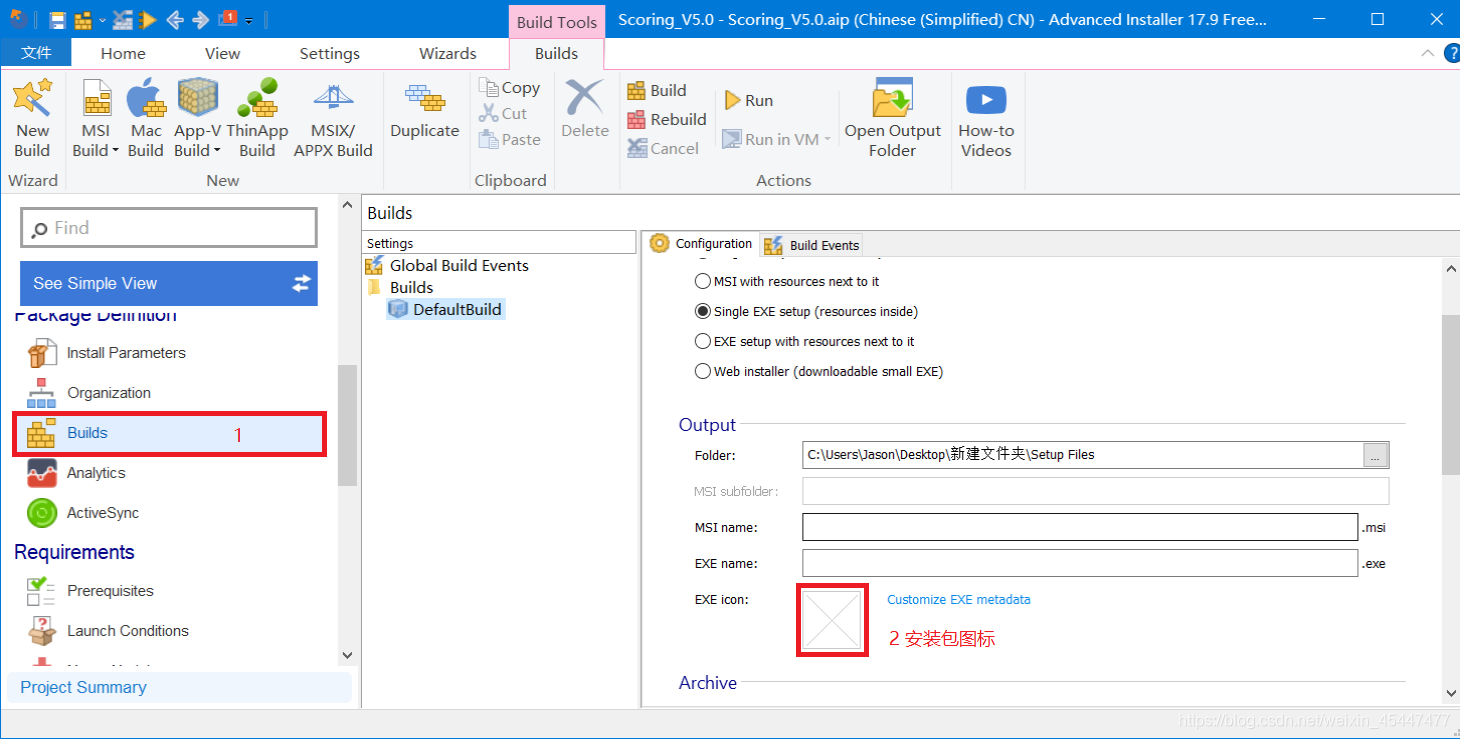
Task: Click Cancel in the Actions group
Action: tap(663, 148)
